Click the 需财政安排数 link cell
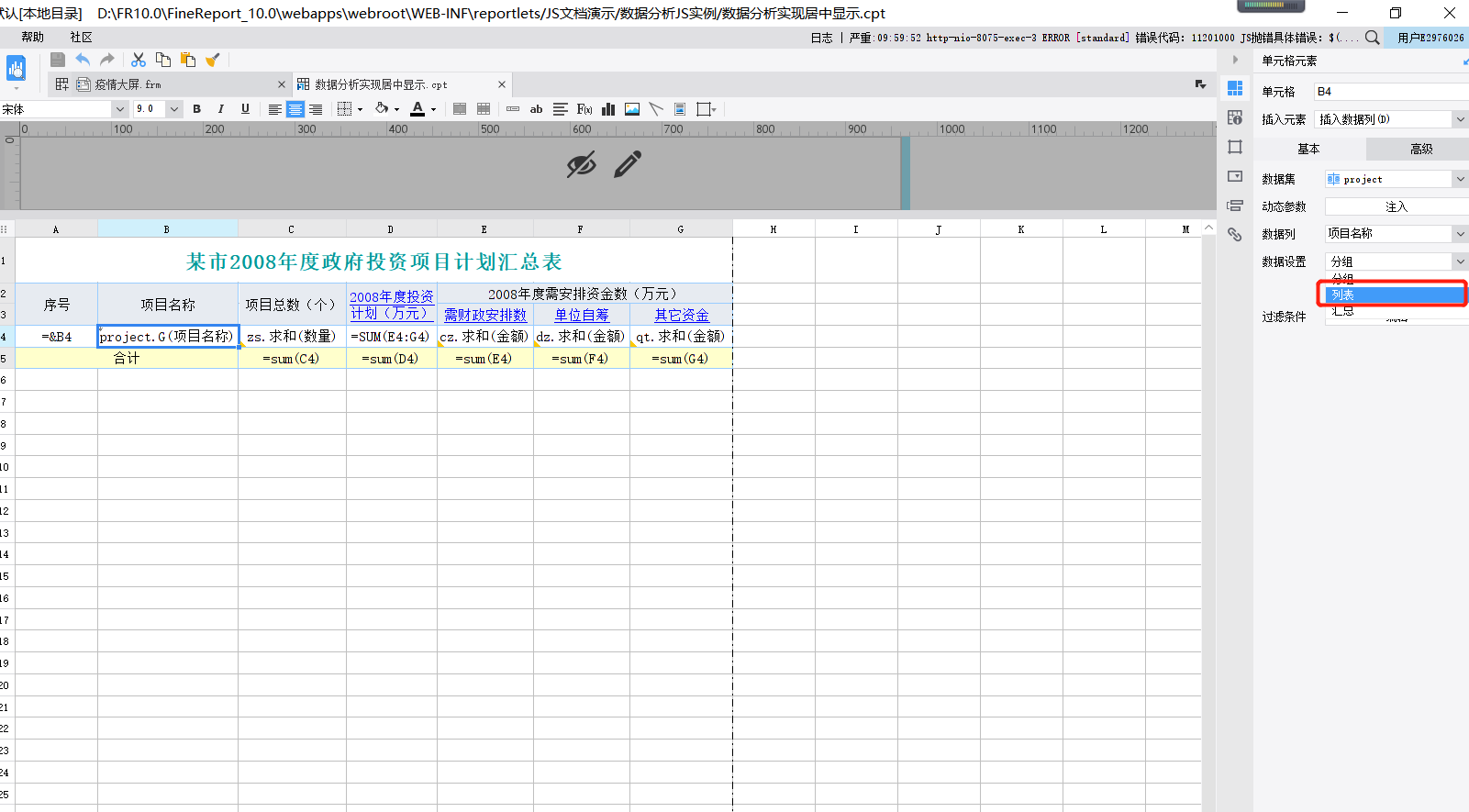 [x=485, y=315]
